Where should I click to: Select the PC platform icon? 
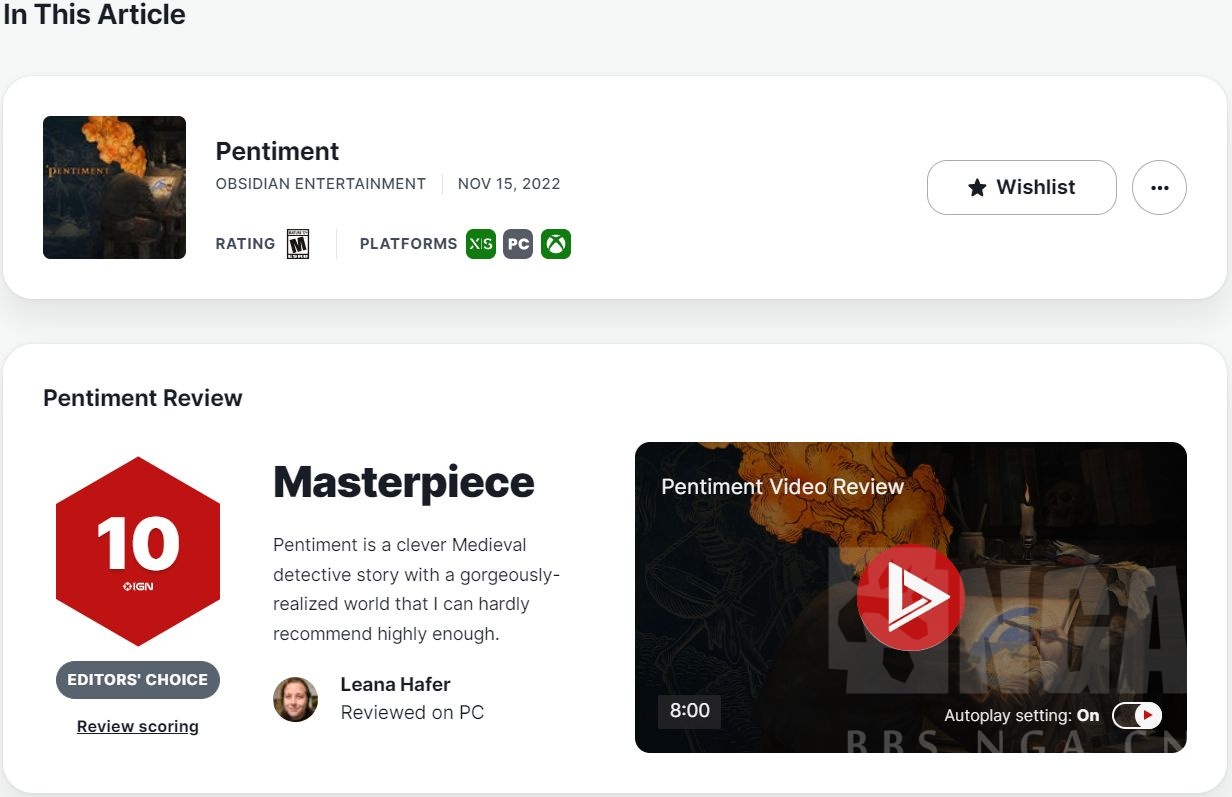pos(518,244)
